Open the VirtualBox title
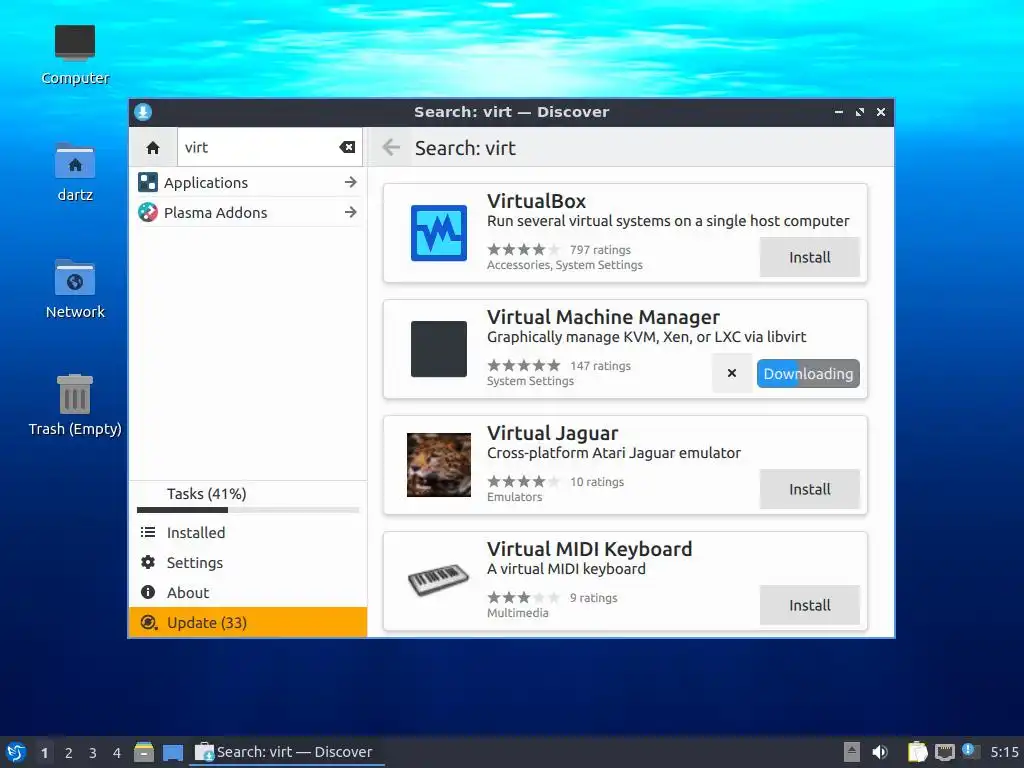1024x768 pixels. tap(536, 201)
